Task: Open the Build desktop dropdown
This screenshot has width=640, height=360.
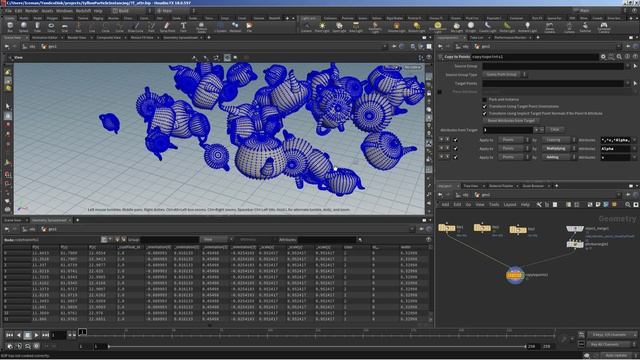Action: [132, 11]
